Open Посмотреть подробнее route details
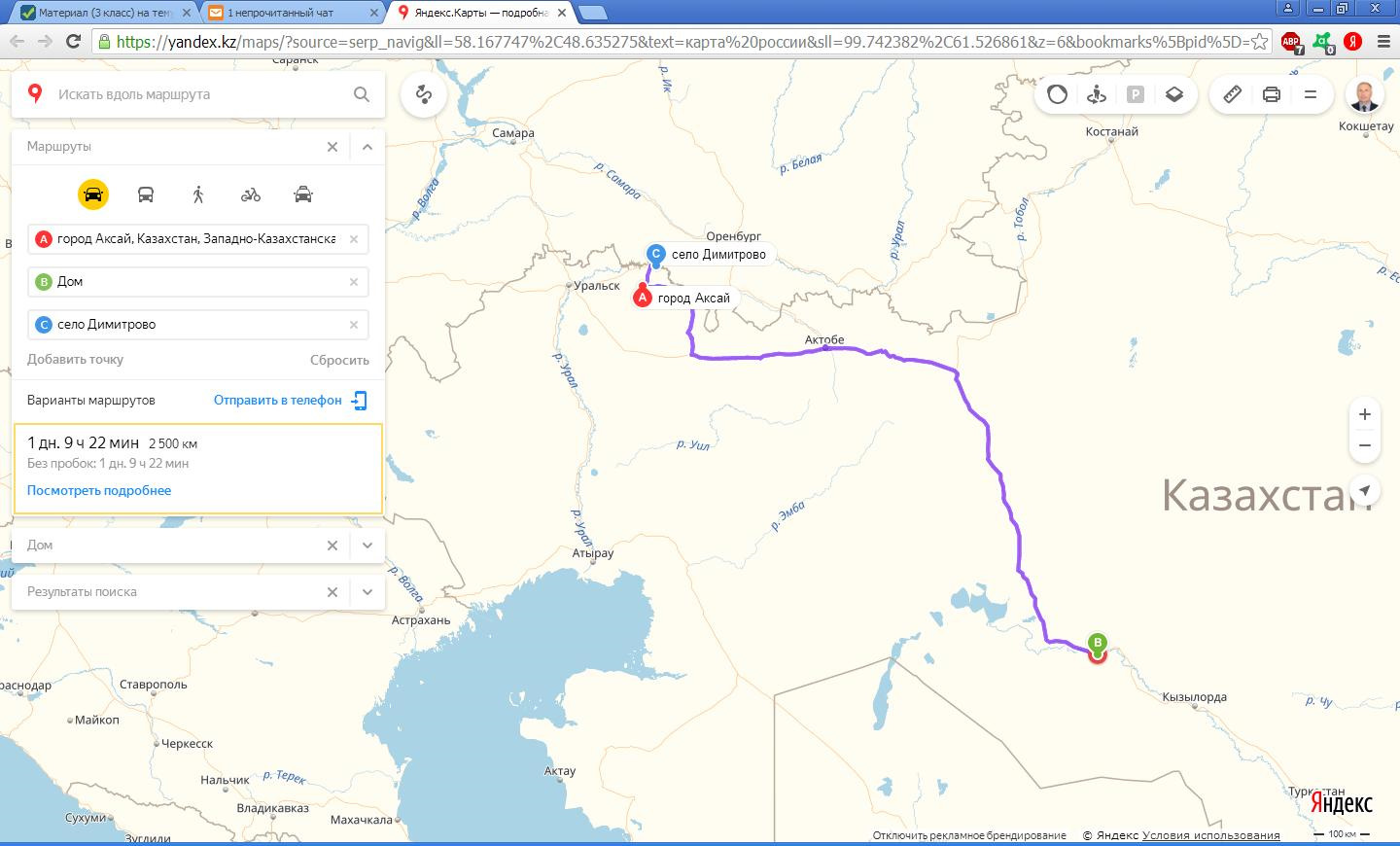 coord(99,490)
